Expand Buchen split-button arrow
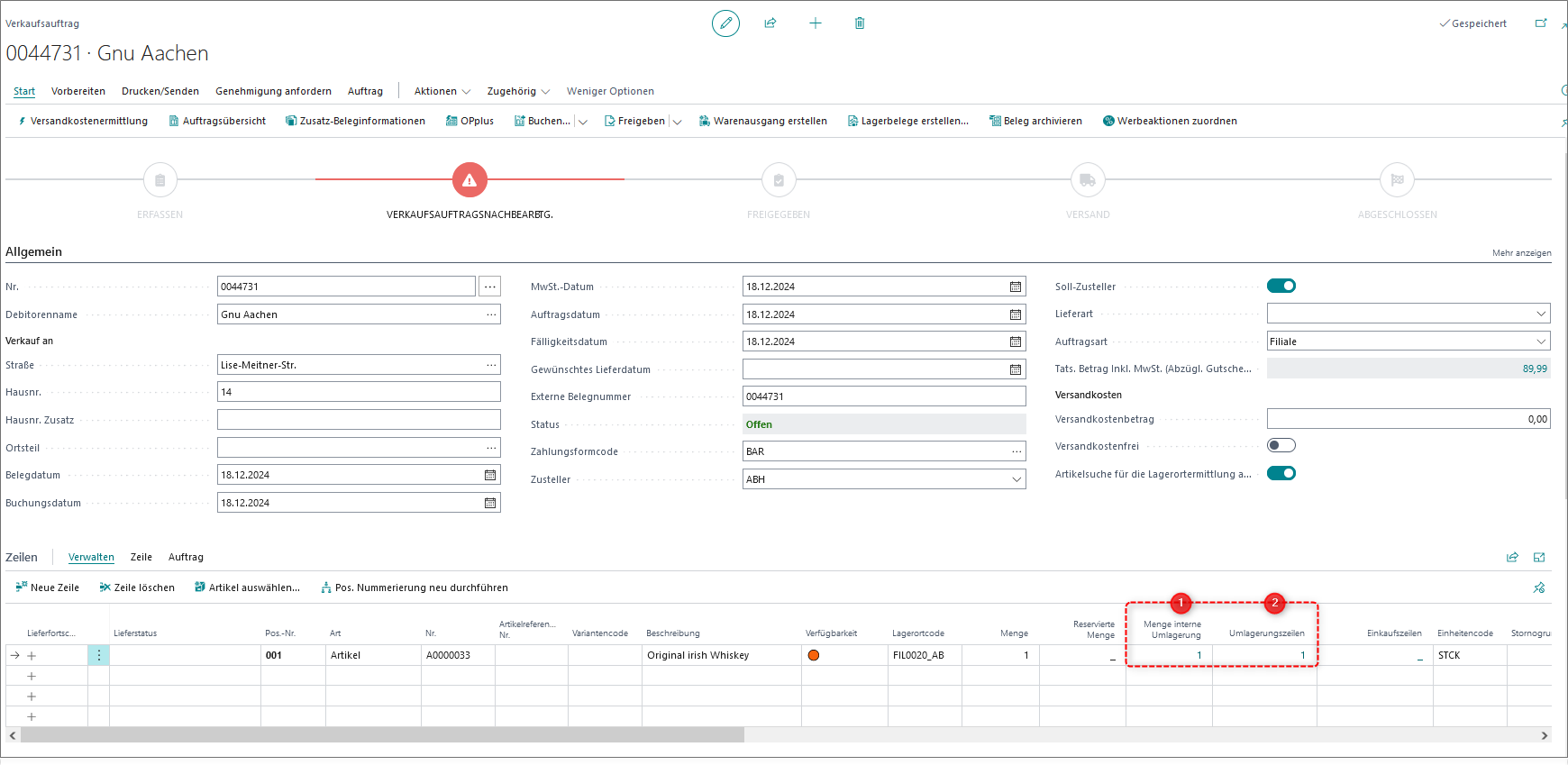This screenshot has height=765, width=1568. click(583, 122)
